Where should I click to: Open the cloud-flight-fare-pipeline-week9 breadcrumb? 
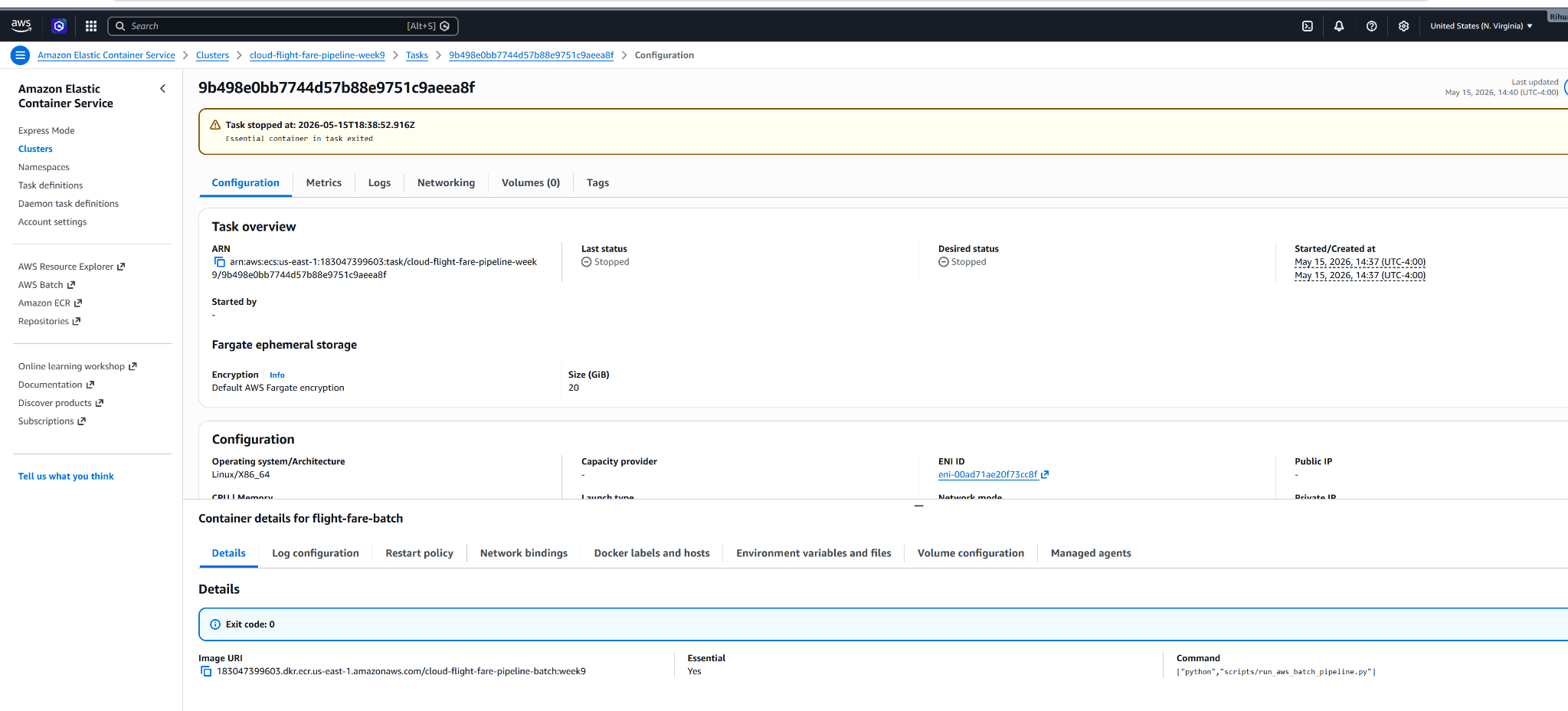(317, 55)
